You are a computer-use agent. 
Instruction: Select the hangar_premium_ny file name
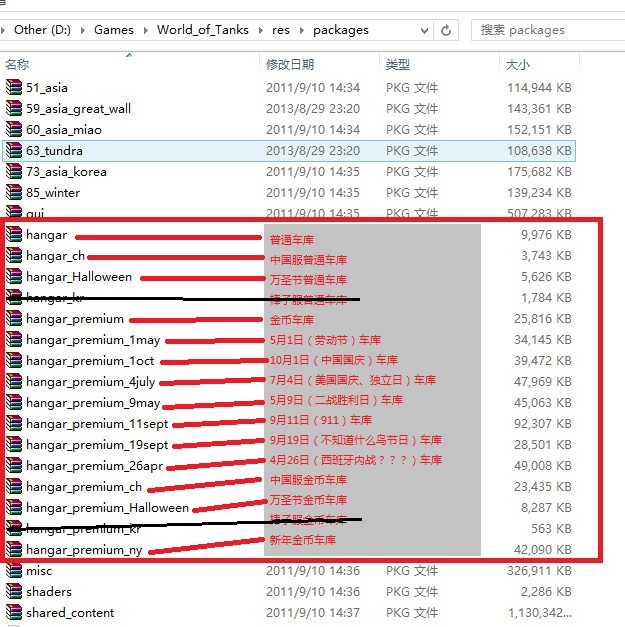pyautogui.click(x=84, y=550)
